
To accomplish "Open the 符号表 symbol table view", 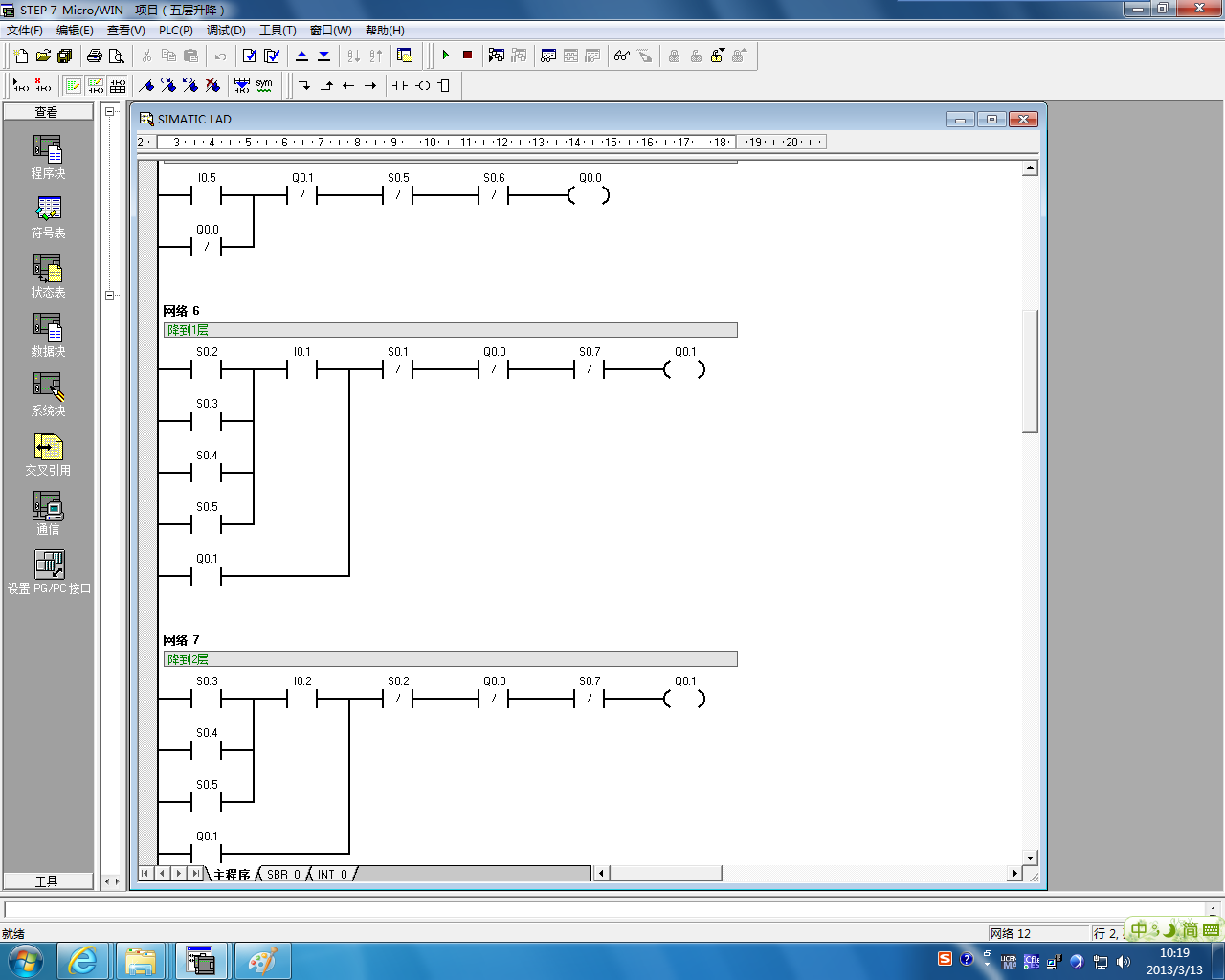I will pyautogui.click(x=48, y=217).
